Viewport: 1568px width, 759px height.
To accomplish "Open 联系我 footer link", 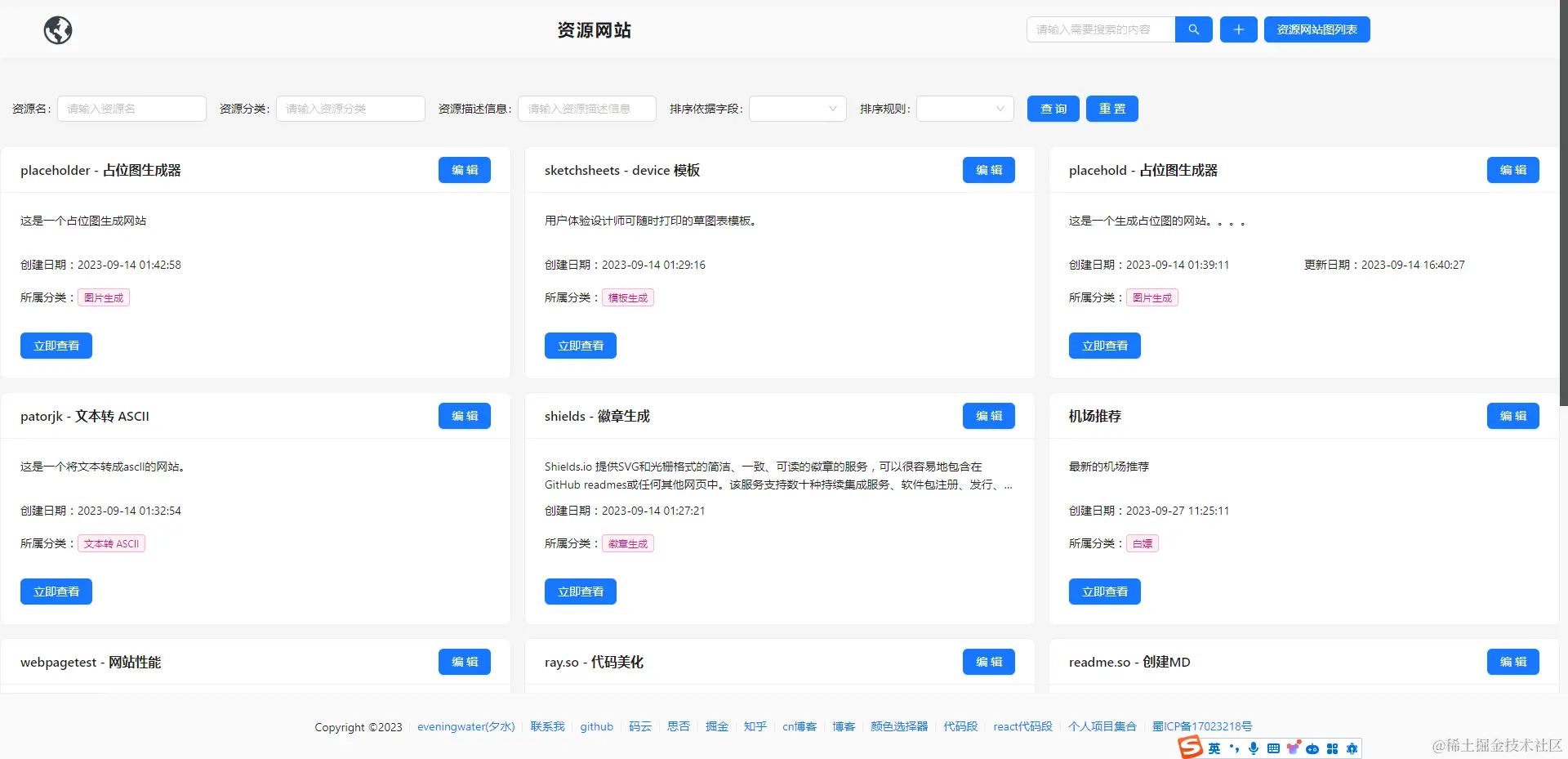I will click(547, 726).
